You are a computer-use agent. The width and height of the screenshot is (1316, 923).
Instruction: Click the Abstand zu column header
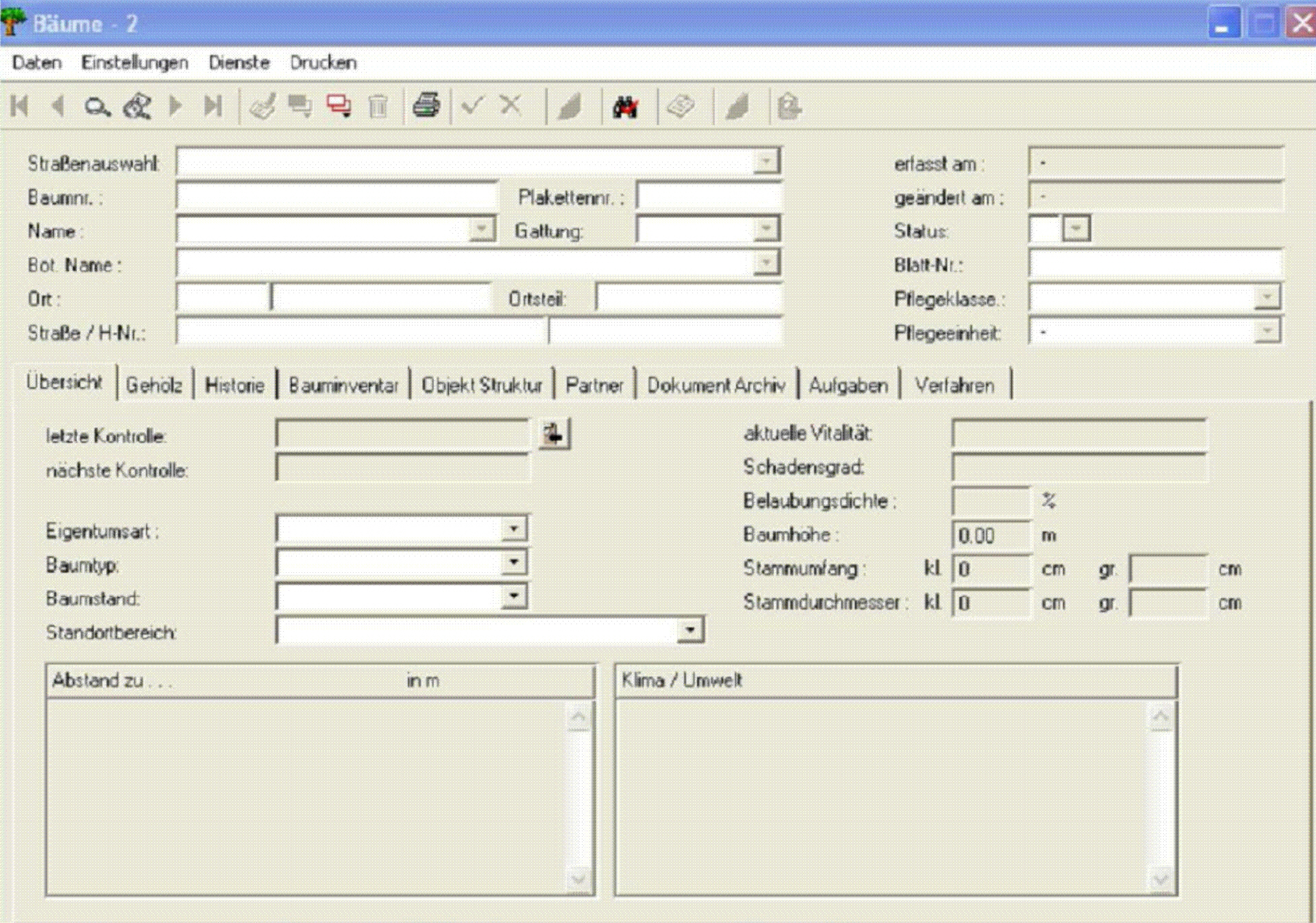pos(320,680)
